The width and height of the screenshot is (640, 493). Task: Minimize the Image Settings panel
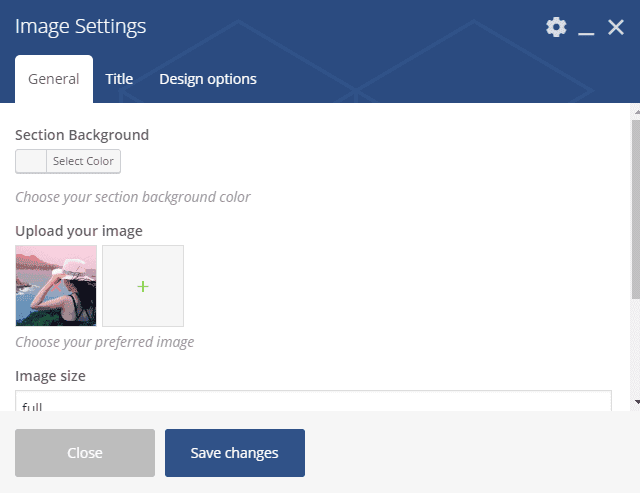coord(586,28)
